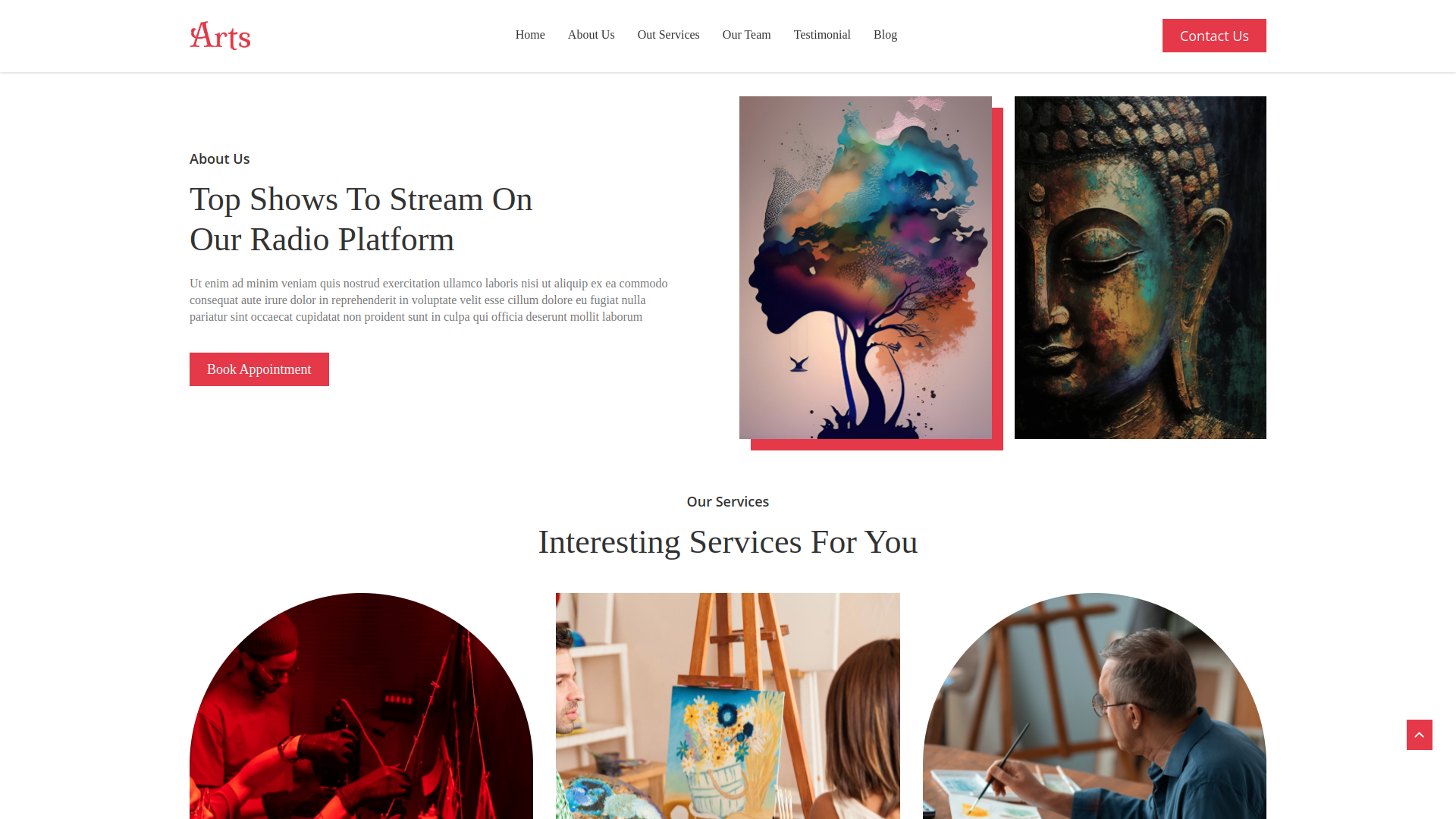Select the easel flower painting service image
The image size is (1456, 819).
(728, 706)
